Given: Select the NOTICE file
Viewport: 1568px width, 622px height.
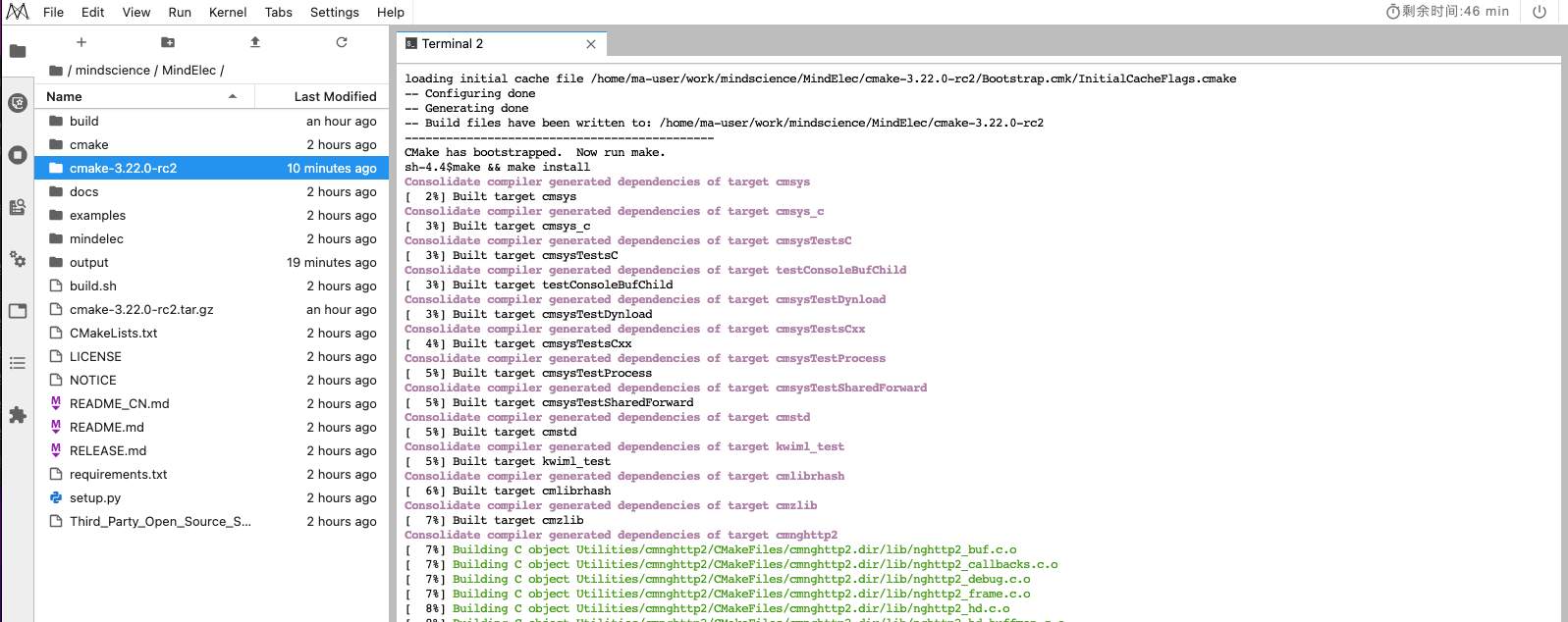Looking at the screenshot, I should [212, 380].
